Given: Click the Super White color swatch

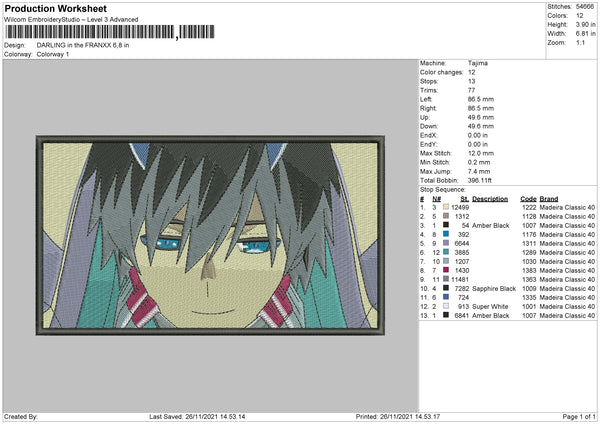Looking at the screenshot, I should [x=446, y=306].
